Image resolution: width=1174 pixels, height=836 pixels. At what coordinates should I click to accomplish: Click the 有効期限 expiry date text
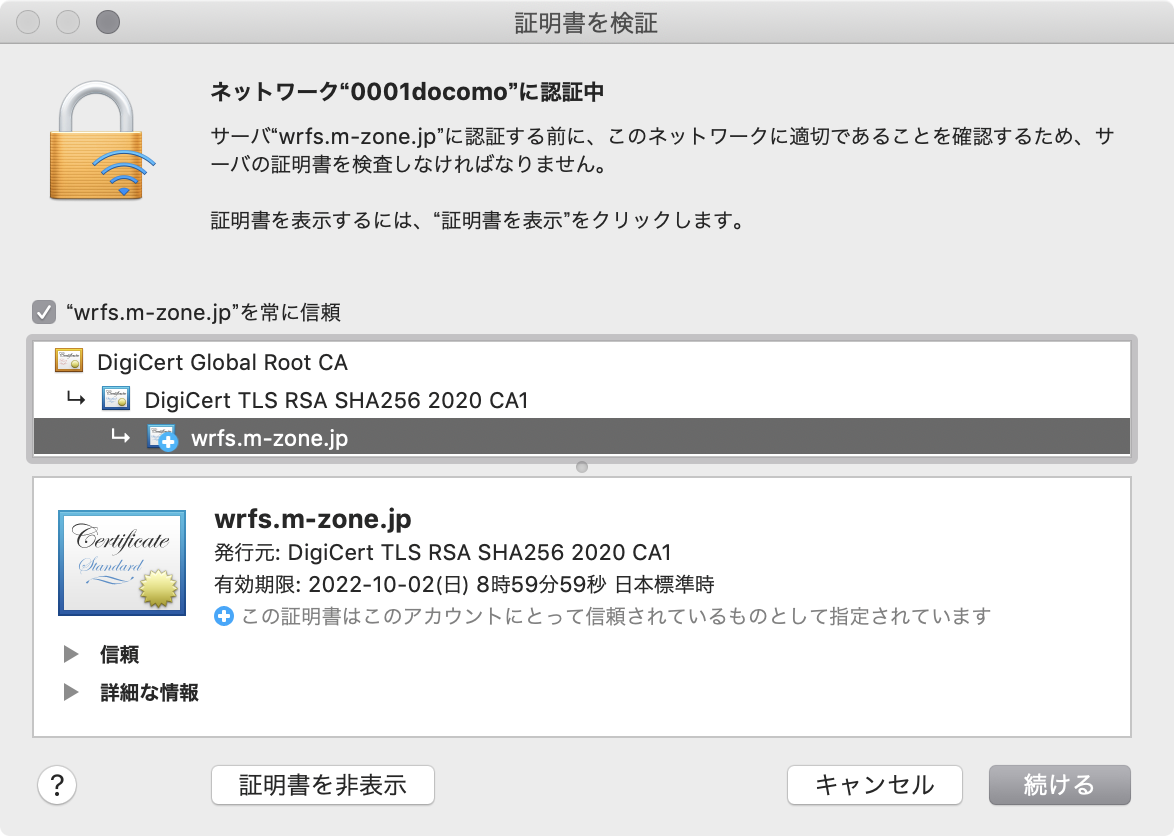(x=464, y=584)
